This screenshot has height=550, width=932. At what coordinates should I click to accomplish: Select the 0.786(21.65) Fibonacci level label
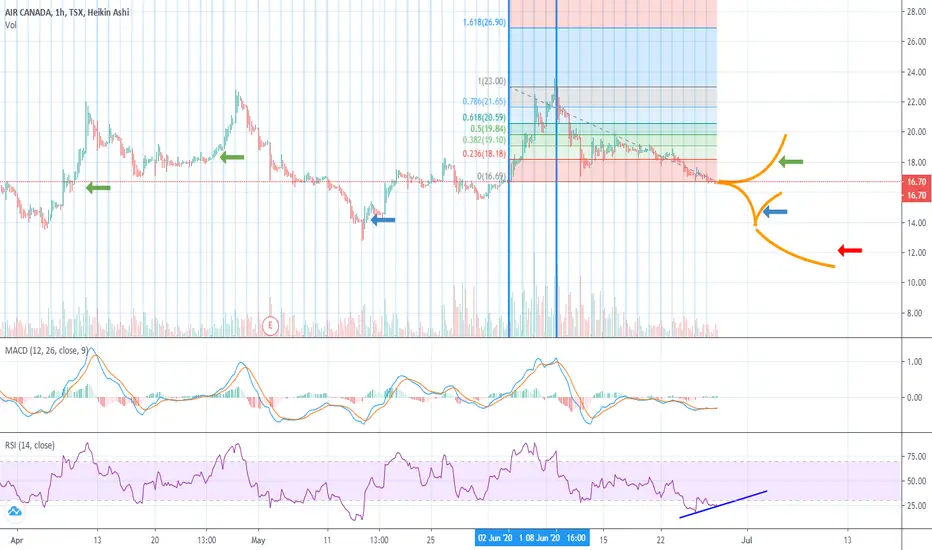(484, 102)
